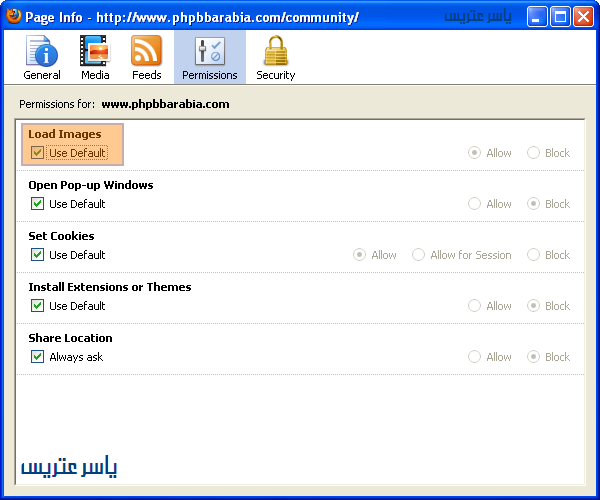Switch to the Media panel icon

[x=95, y=51]
